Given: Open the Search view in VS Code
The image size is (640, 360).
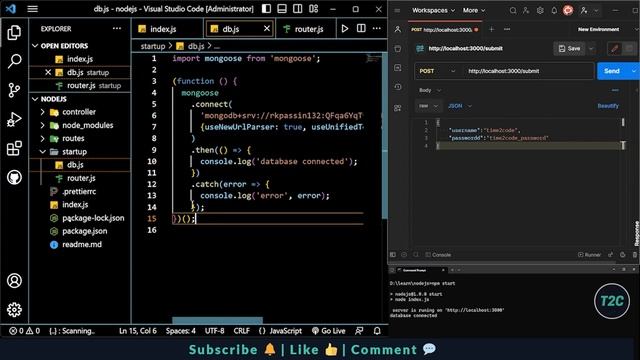Looking at the screenshot, I should (x=14, y=61).
